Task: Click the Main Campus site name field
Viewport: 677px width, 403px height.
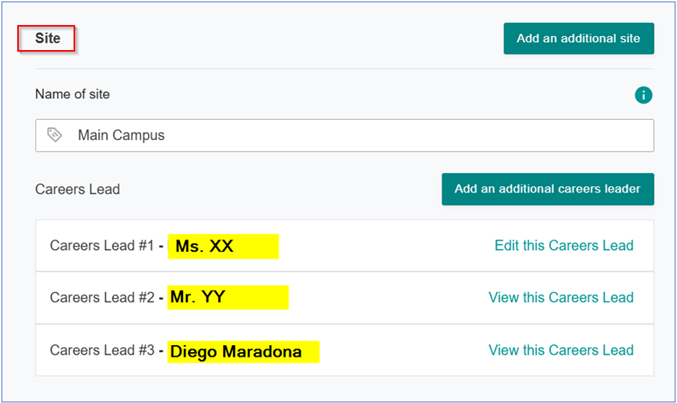Action: (345, 135)
